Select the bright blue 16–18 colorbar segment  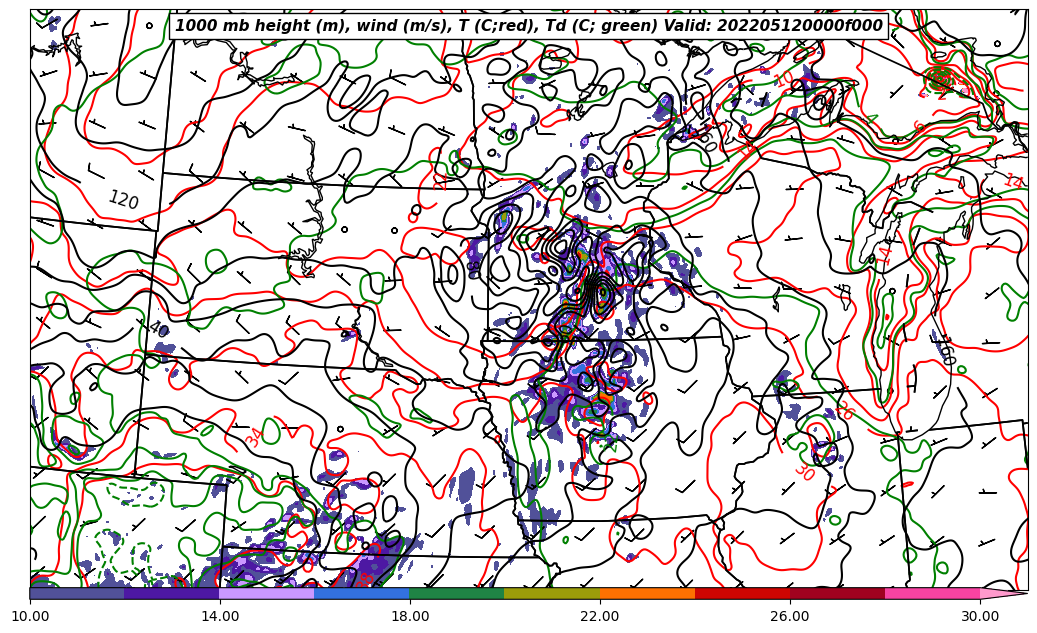(362, 593)
